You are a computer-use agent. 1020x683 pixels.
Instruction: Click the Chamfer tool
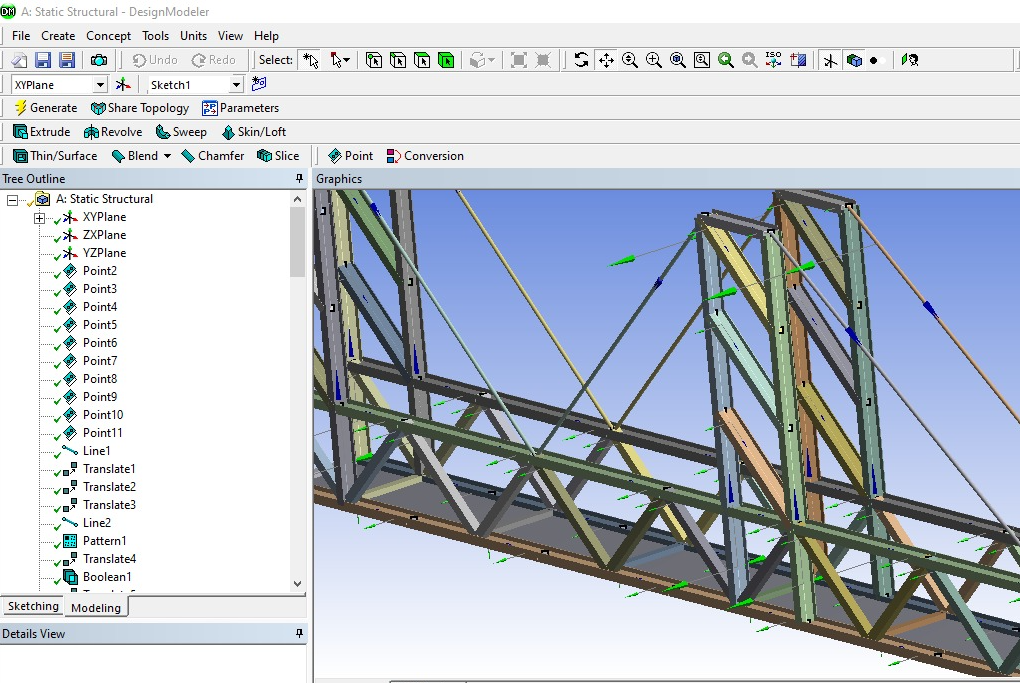coord(213,156)
